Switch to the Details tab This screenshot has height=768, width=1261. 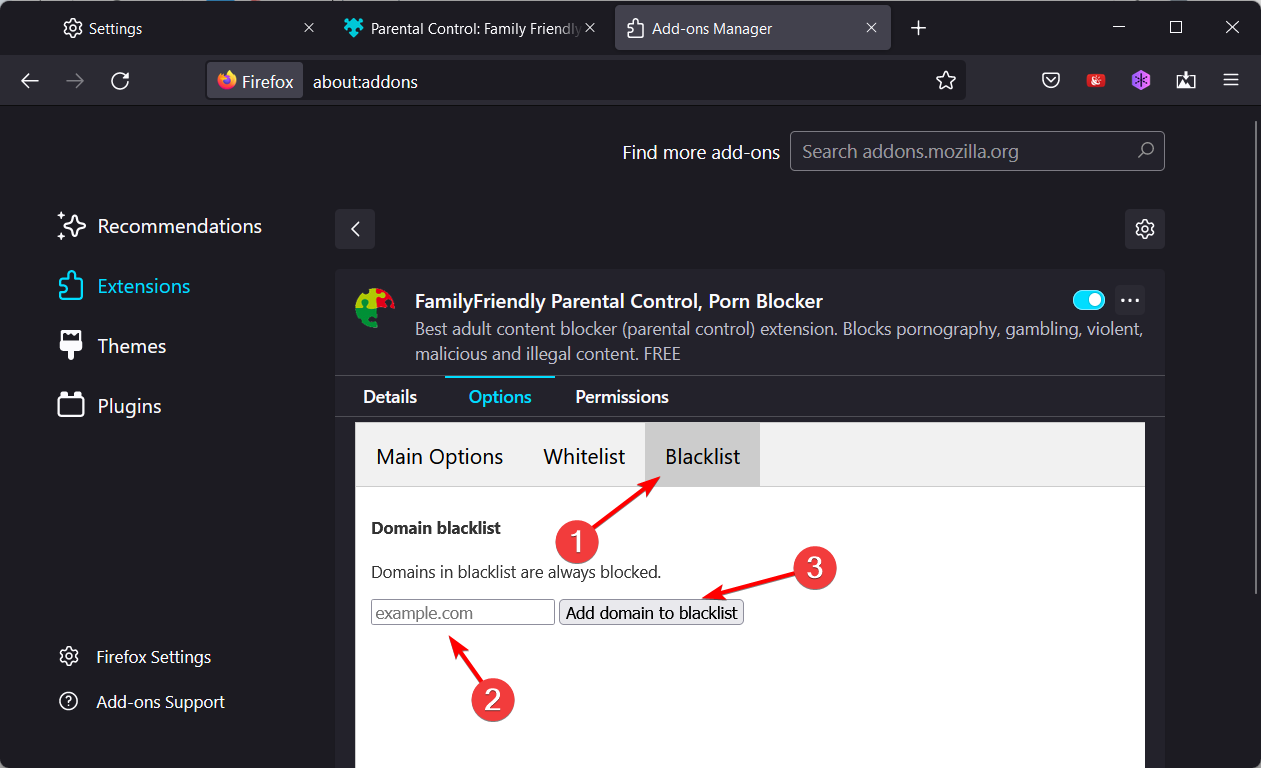click(390, 397)
